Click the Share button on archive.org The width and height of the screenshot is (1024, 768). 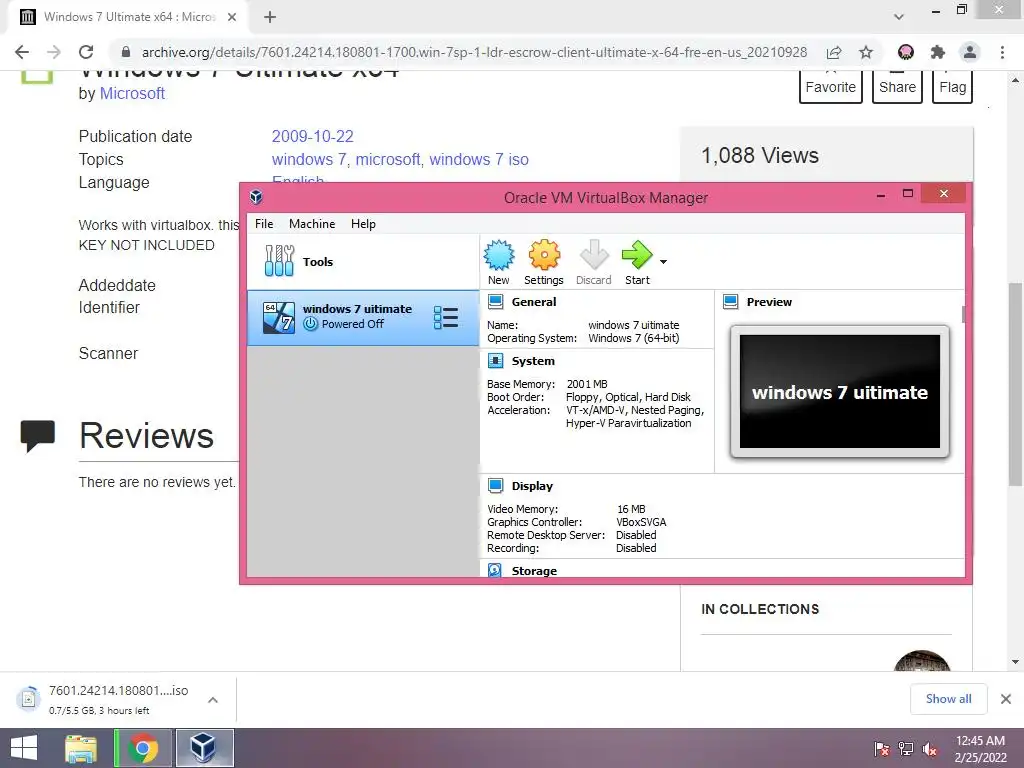[x=897, y=87]
